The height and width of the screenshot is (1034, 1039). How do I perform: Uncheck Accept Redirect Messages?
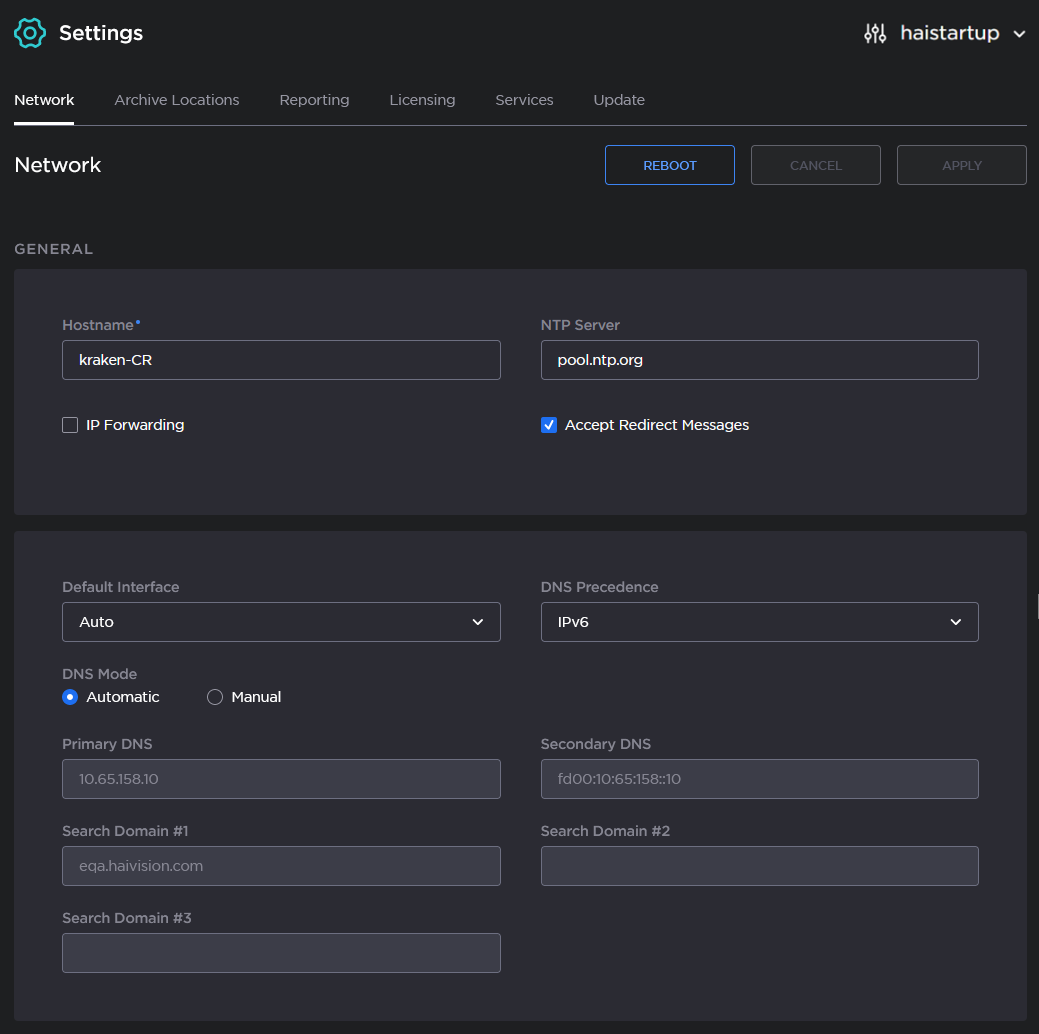[549, 424]
